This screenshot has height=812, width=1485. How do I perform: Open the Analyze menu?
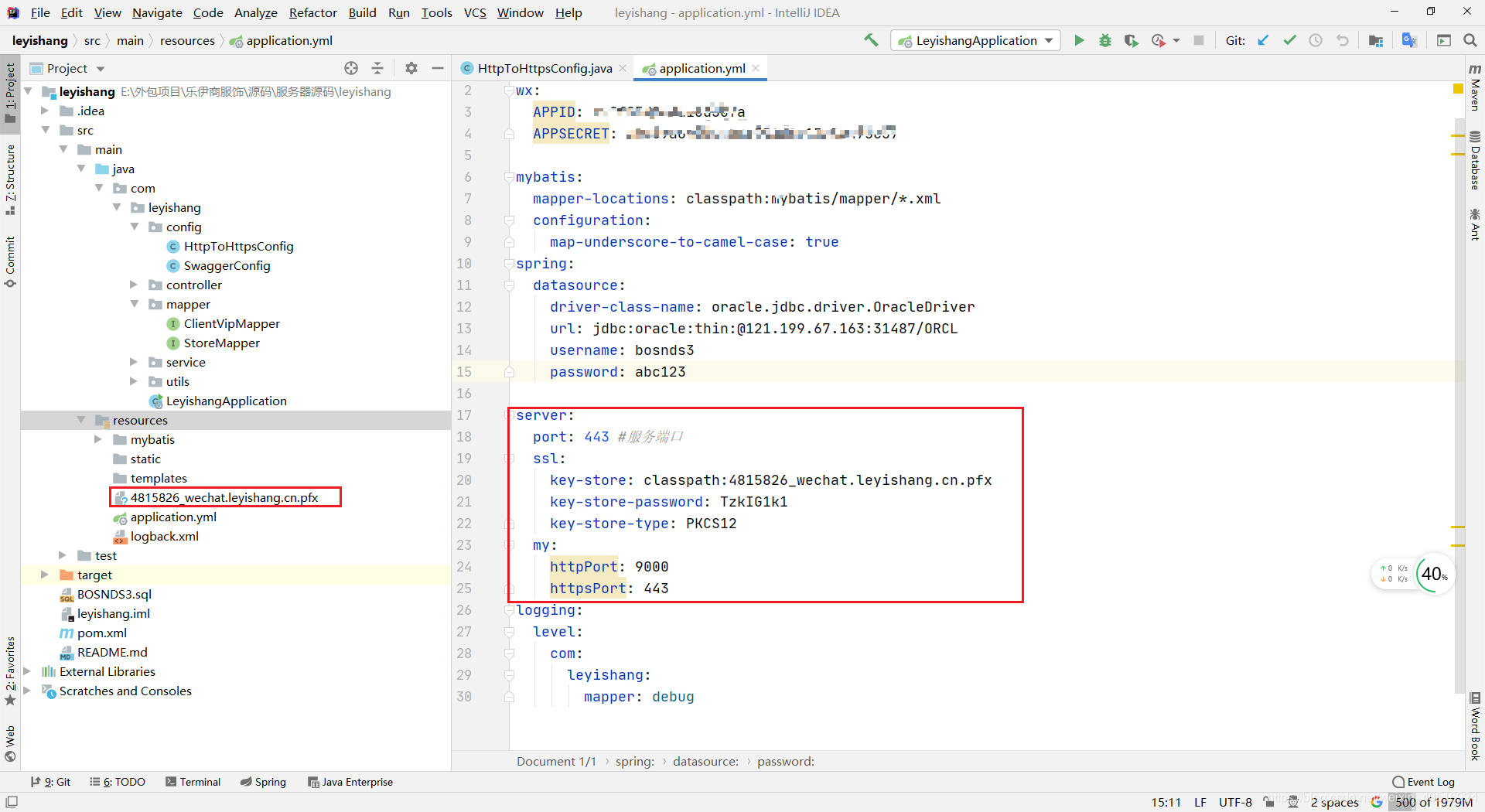click(255, 12)
